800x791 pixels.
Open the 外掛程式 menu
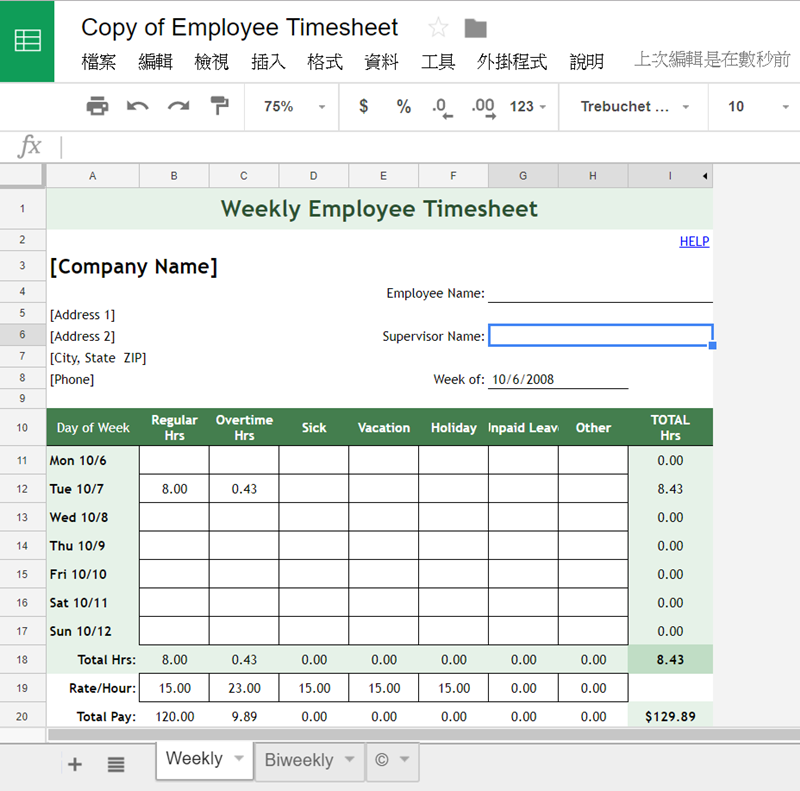pyautogui.click(x=512, y=62)
